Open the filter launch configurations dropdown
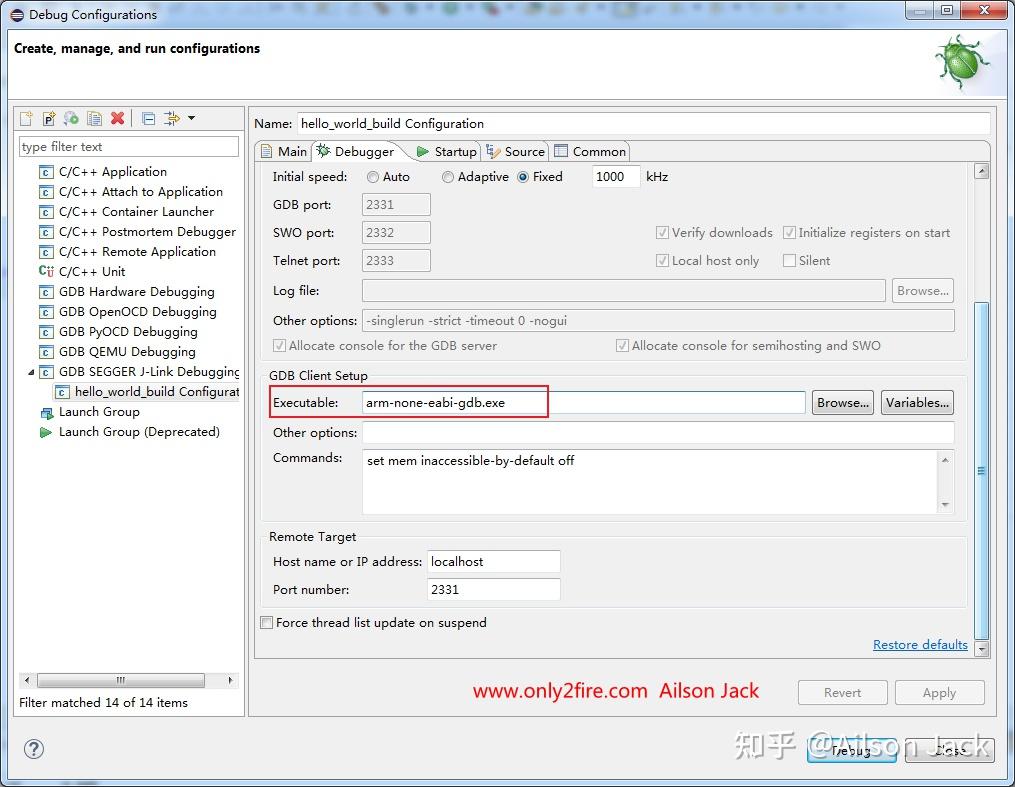This screenshot has height=787, width=1015. pyautogui.click(x=192, y=118)
